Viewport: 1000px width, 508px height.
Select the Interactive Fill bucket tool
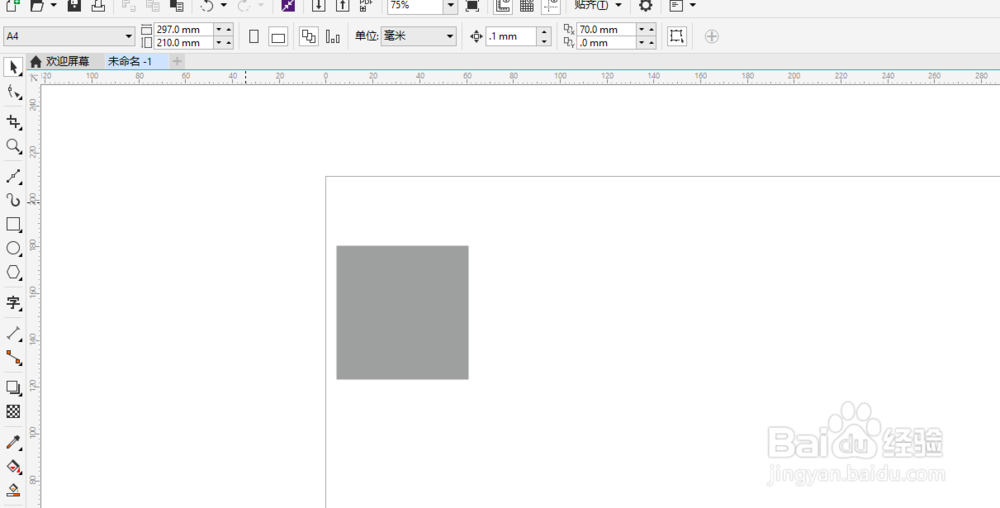tap(13, 467)
